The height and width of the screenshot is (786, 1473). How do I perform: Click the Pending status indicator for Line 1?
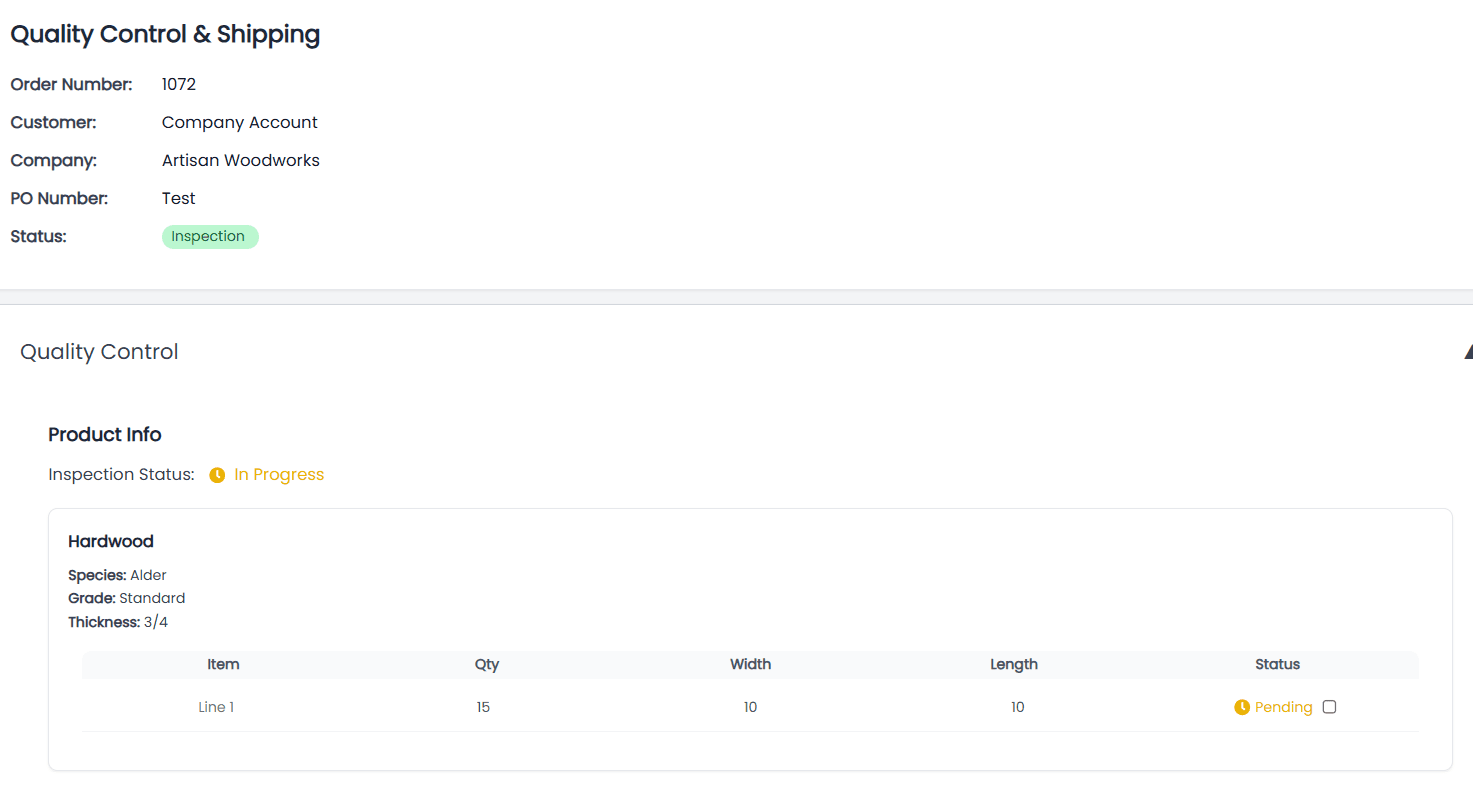pyautogui.click(x=1282, y=707)
